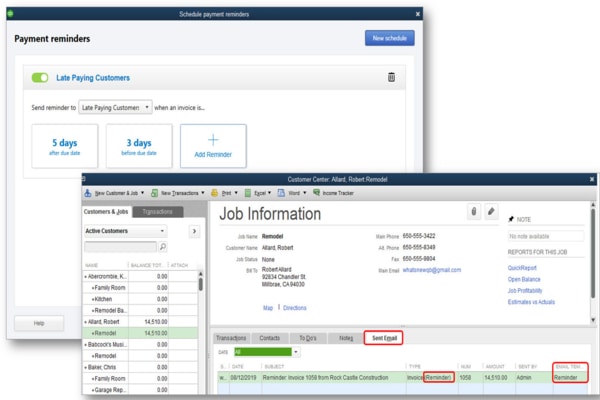The width and height of the screenshot is (600, 400).
Task: Delete the Late Paying Customers schedule with trash icon
Action: point(391,77)
